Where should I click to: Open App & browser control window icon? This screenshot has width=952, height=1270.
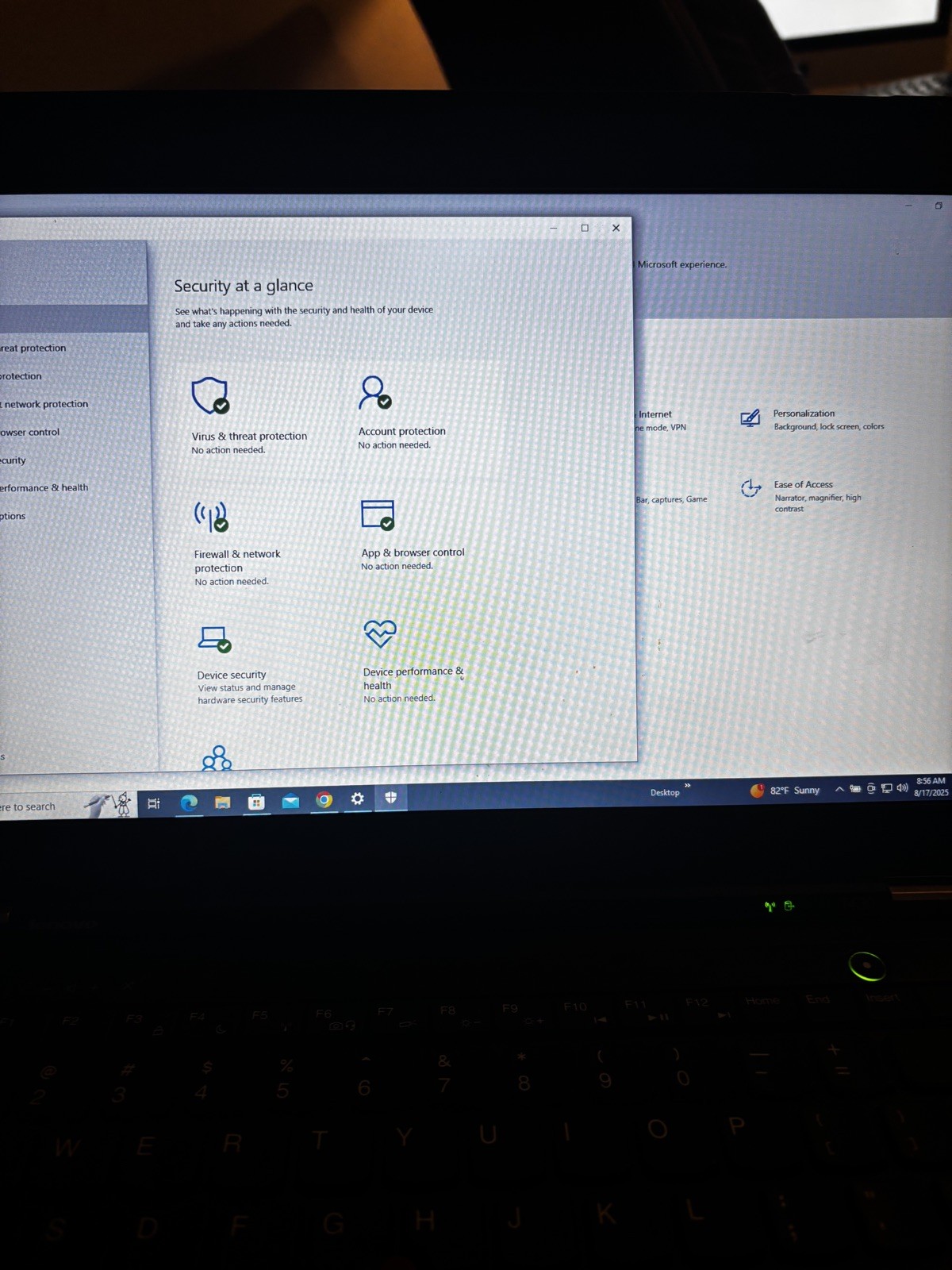[378, 514]
